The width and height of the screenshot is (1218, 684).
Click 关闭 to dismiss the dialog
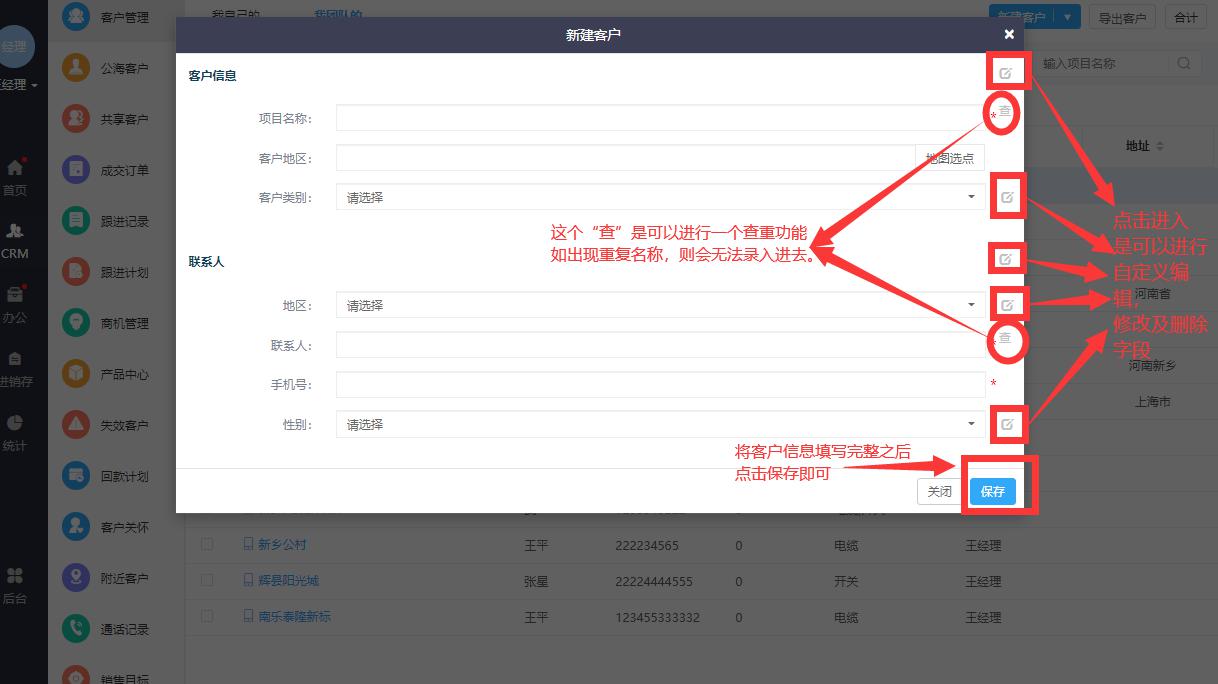click(x=939, y=491)
